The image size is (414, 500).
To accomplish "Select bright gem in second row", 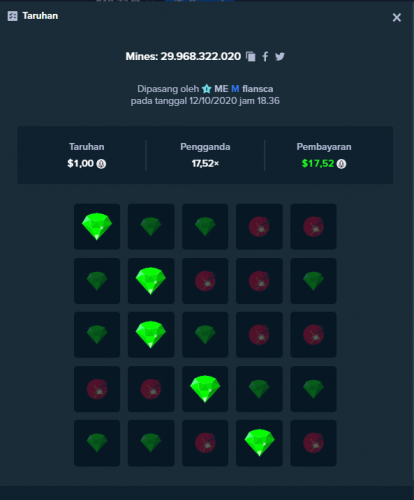I will point(151,281).
